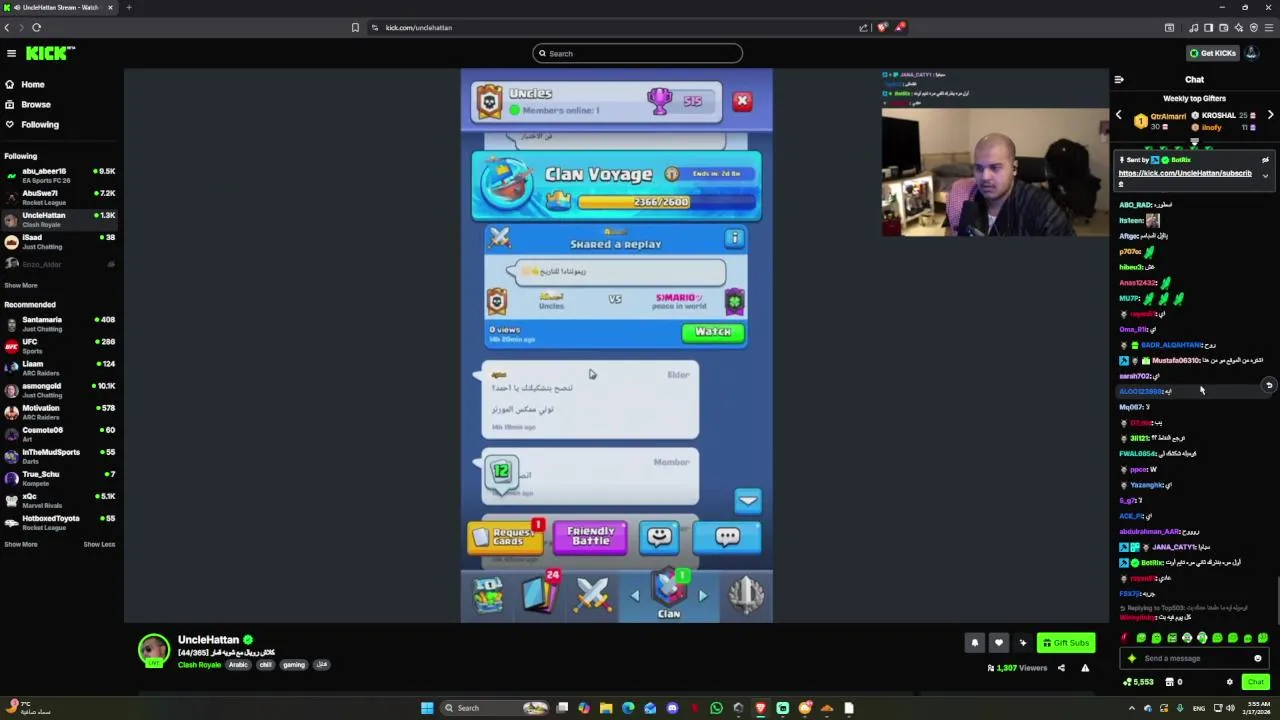Open the Kick hamburger menu
Image resolution: width=1280 pixels, height=720 pixels.
tap(11, 53)
